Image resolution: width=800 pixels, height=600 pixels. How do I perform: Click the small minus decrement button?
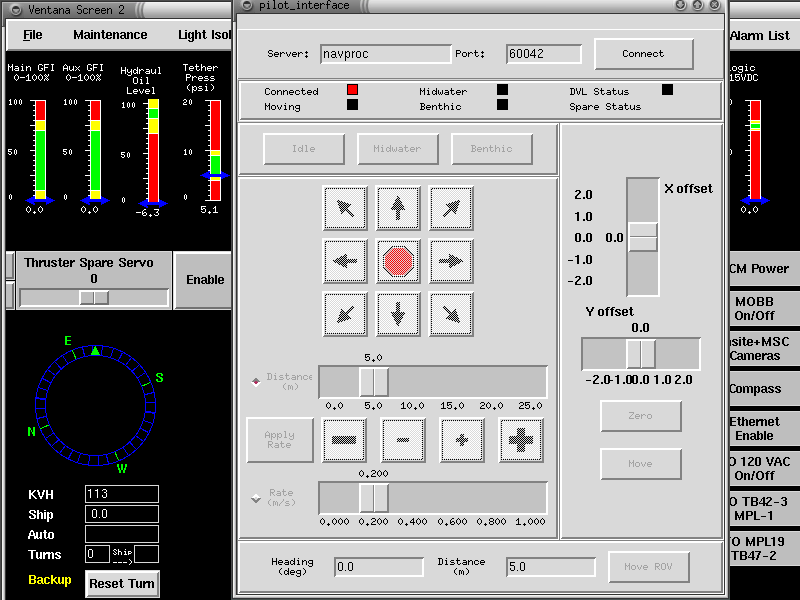(403, 440)
